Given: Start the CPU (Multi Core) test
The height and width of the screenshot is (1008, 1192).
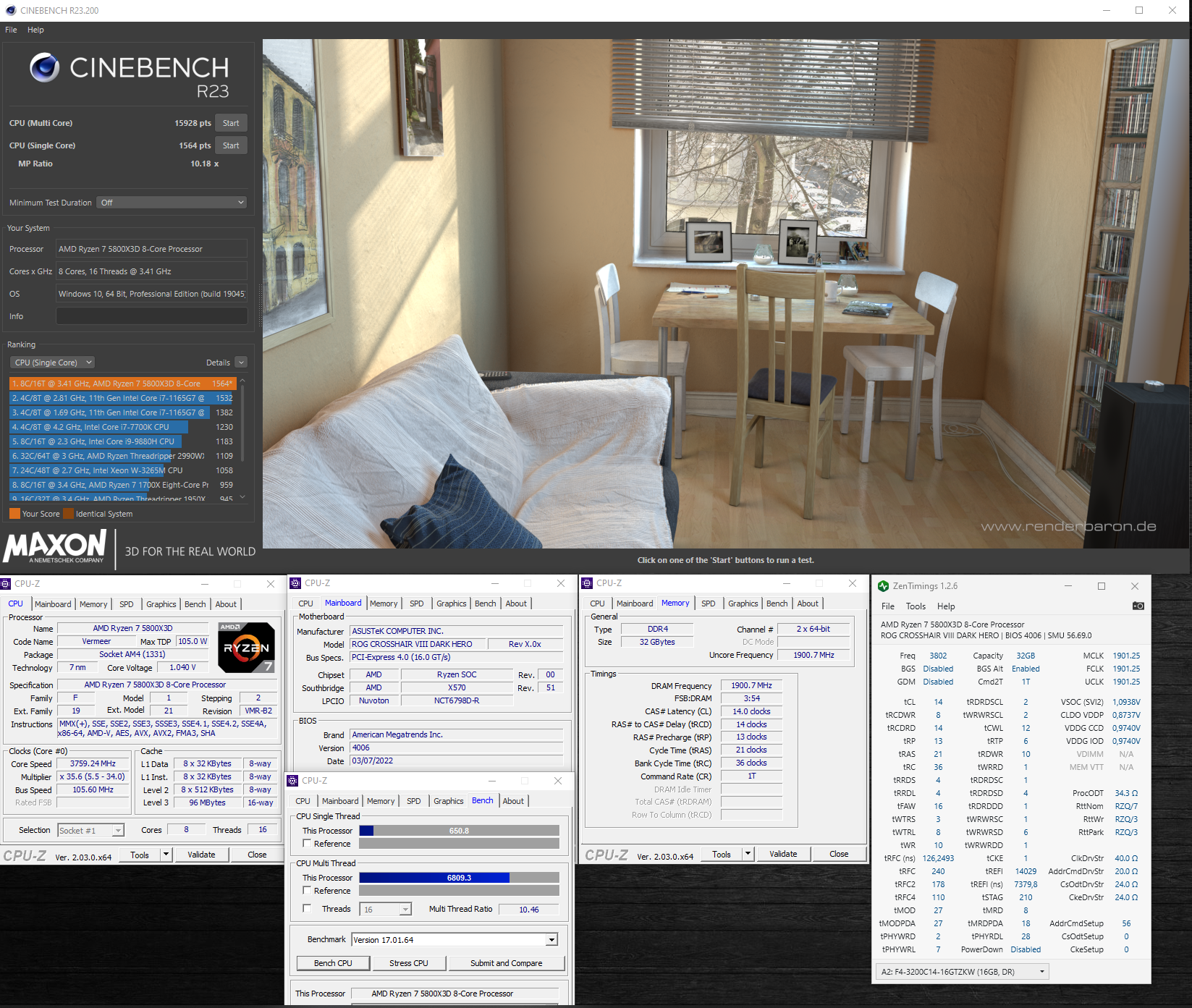Looking at the screenshot, I should point(231,123).
